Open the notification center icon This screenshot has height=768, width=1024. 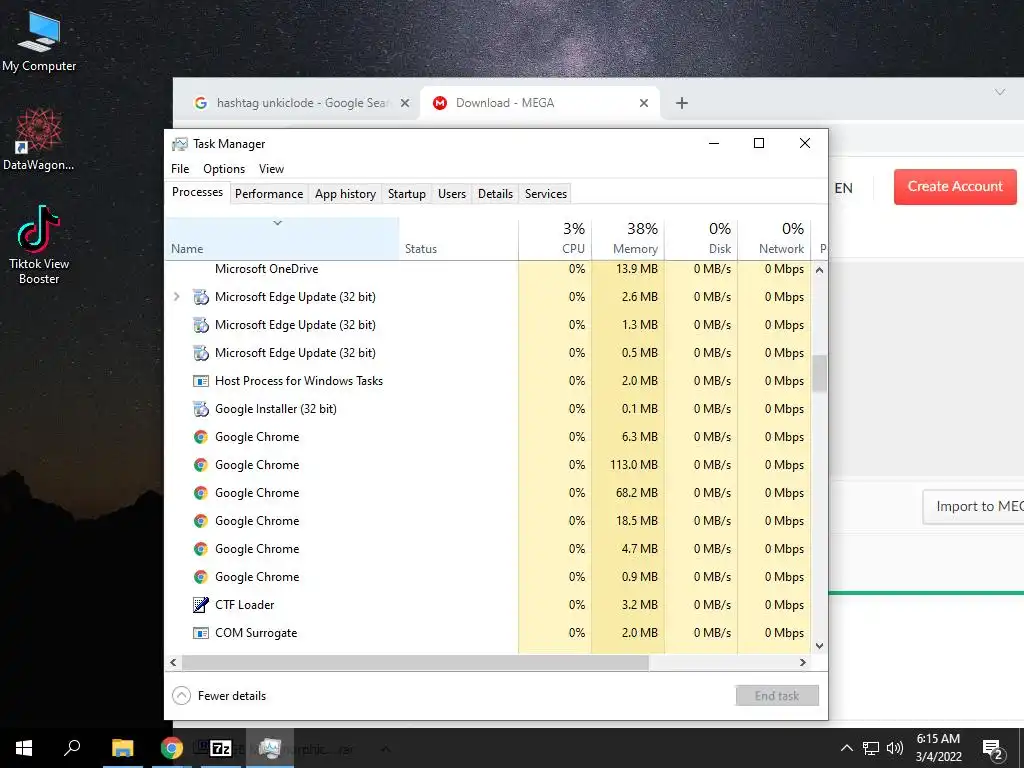tap(992, 749)
